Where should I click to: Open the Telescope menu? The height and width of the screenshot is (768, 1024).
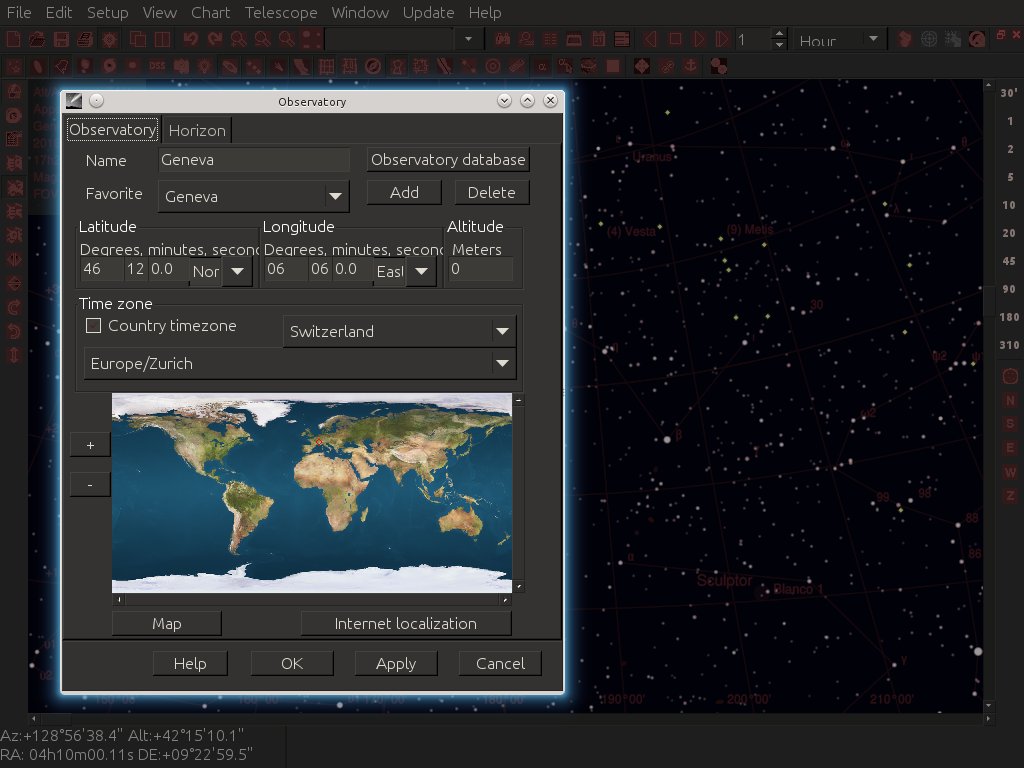pyautogui.click(x=281, y=12)
